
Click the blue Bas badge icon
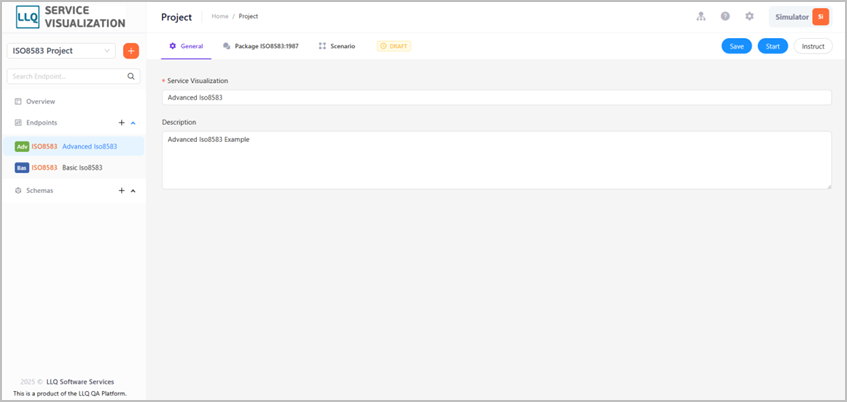[x=22, y=168]
